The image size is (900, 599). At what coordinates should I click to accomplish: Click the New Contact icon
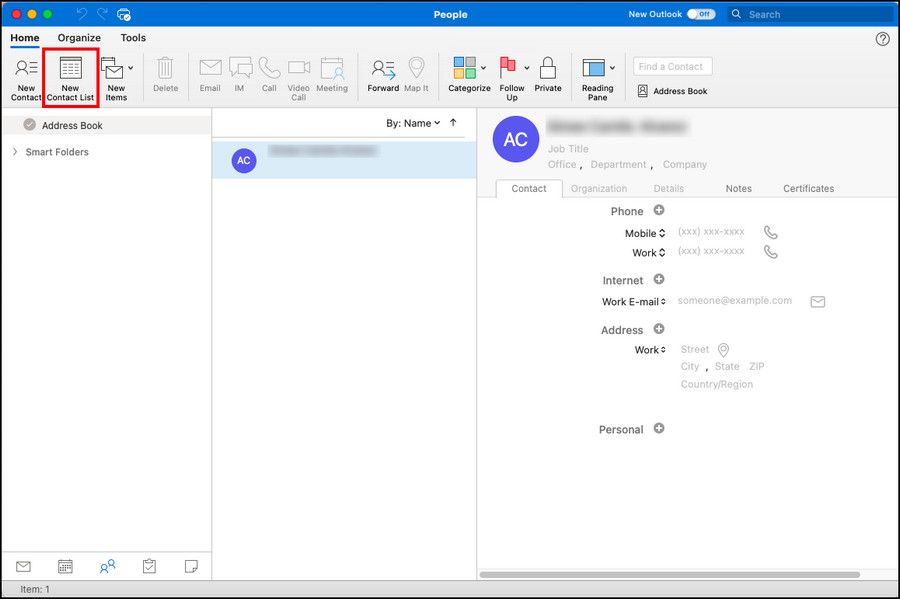pos(26,77)
